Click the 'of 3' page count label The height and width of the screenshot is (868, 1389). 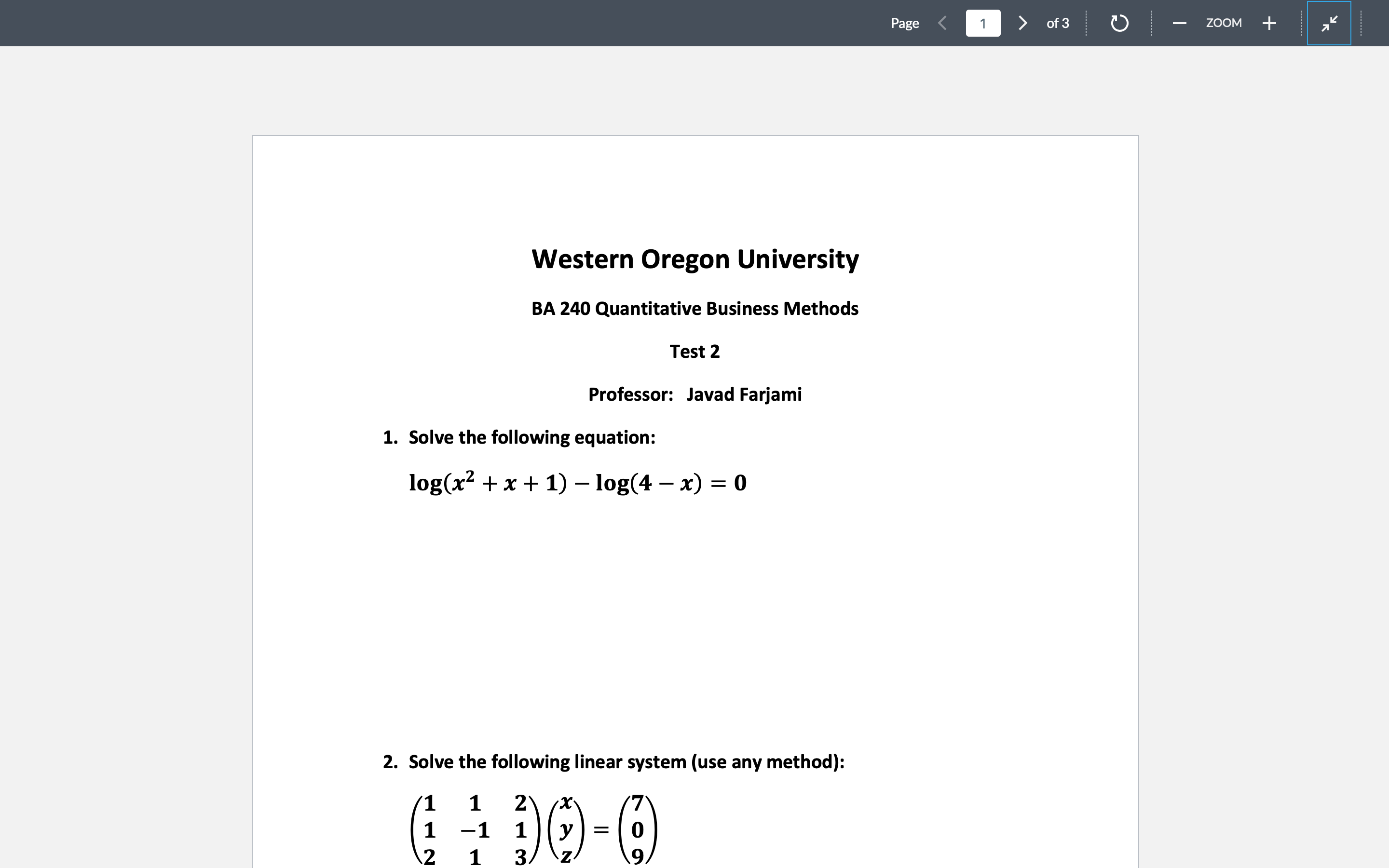1058,23
